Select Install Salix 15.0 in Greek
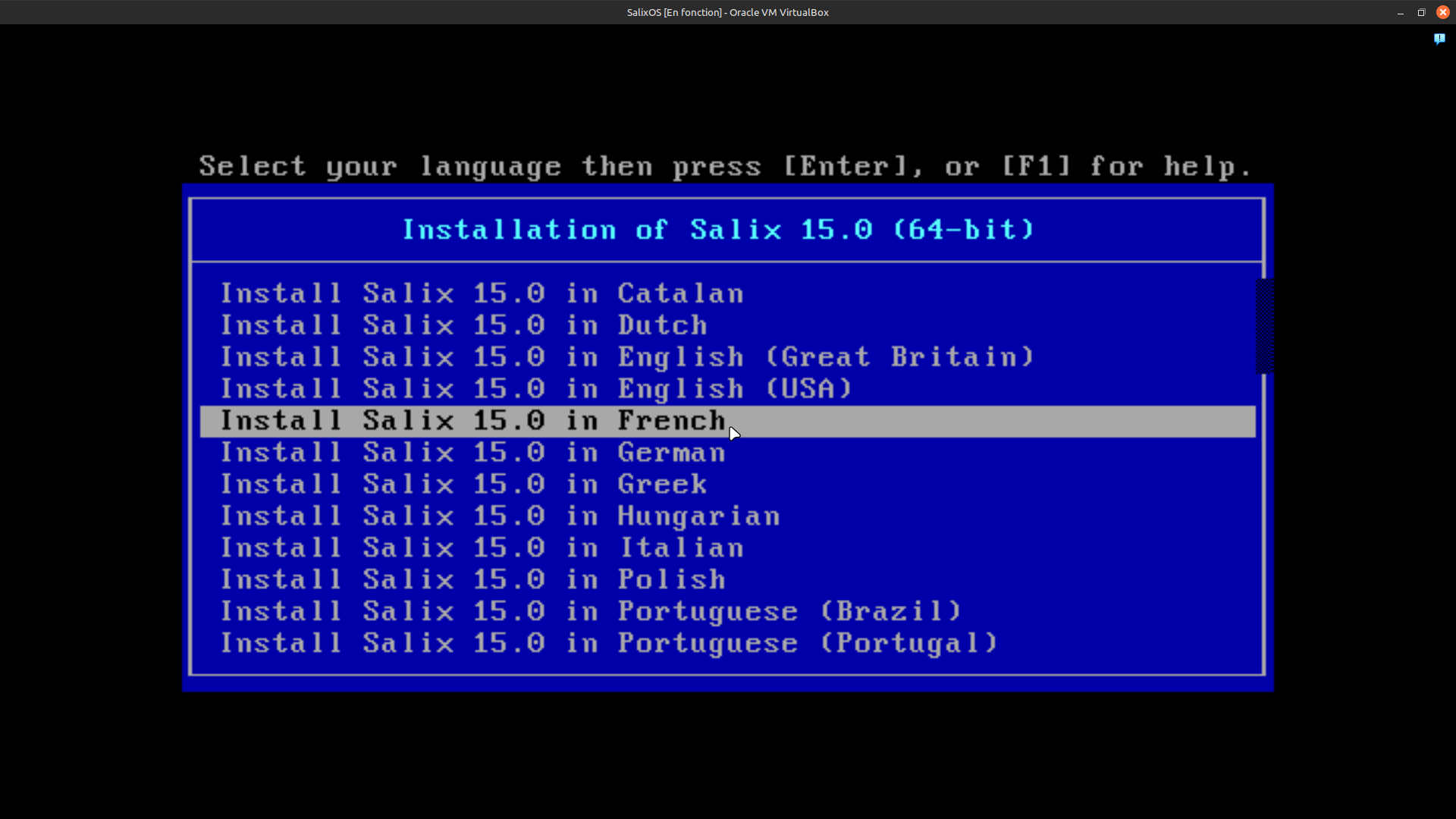1456x819 pixels. (464, 485)
